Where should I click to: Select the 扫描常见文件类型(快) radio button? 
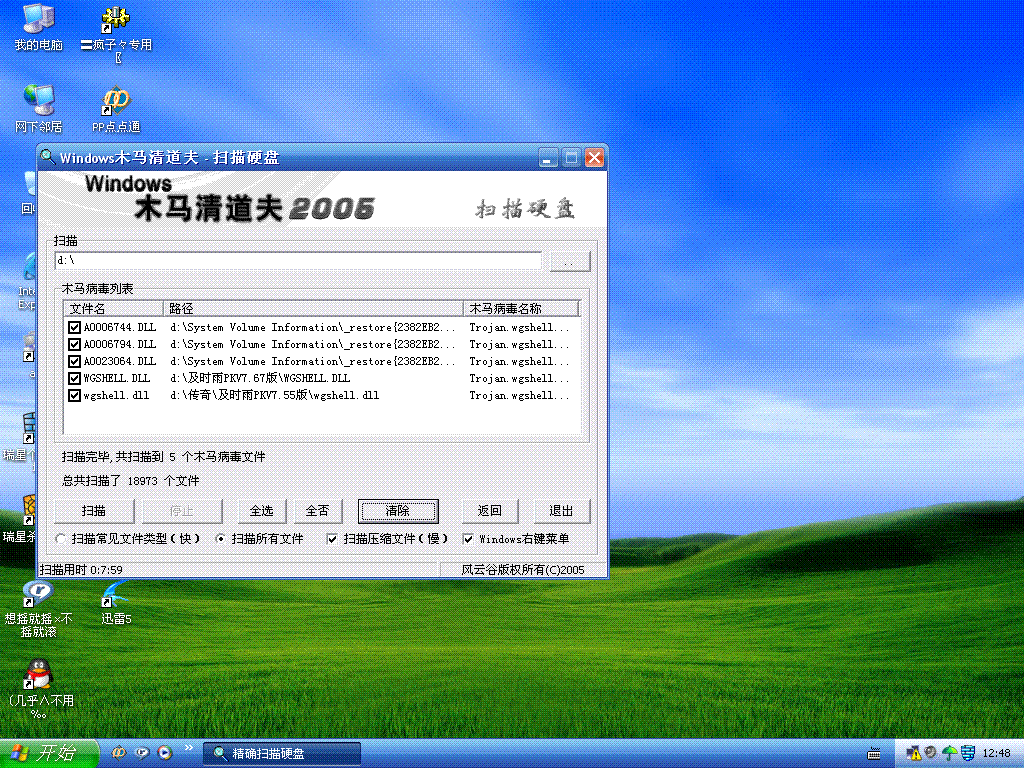pyautogui.click(x=61, y=539)
